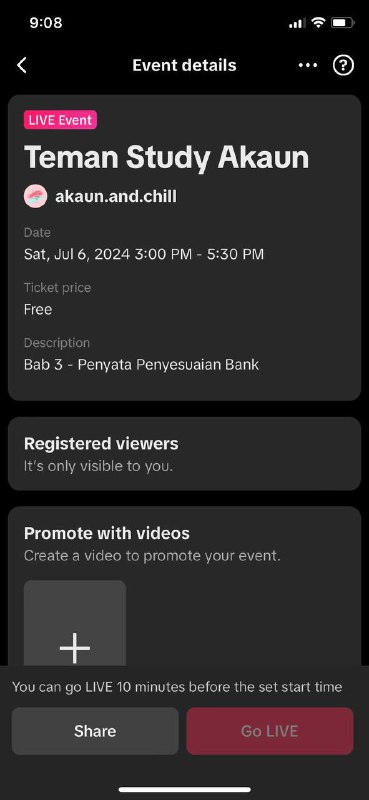Tap the event date and time text

point(144,254)
